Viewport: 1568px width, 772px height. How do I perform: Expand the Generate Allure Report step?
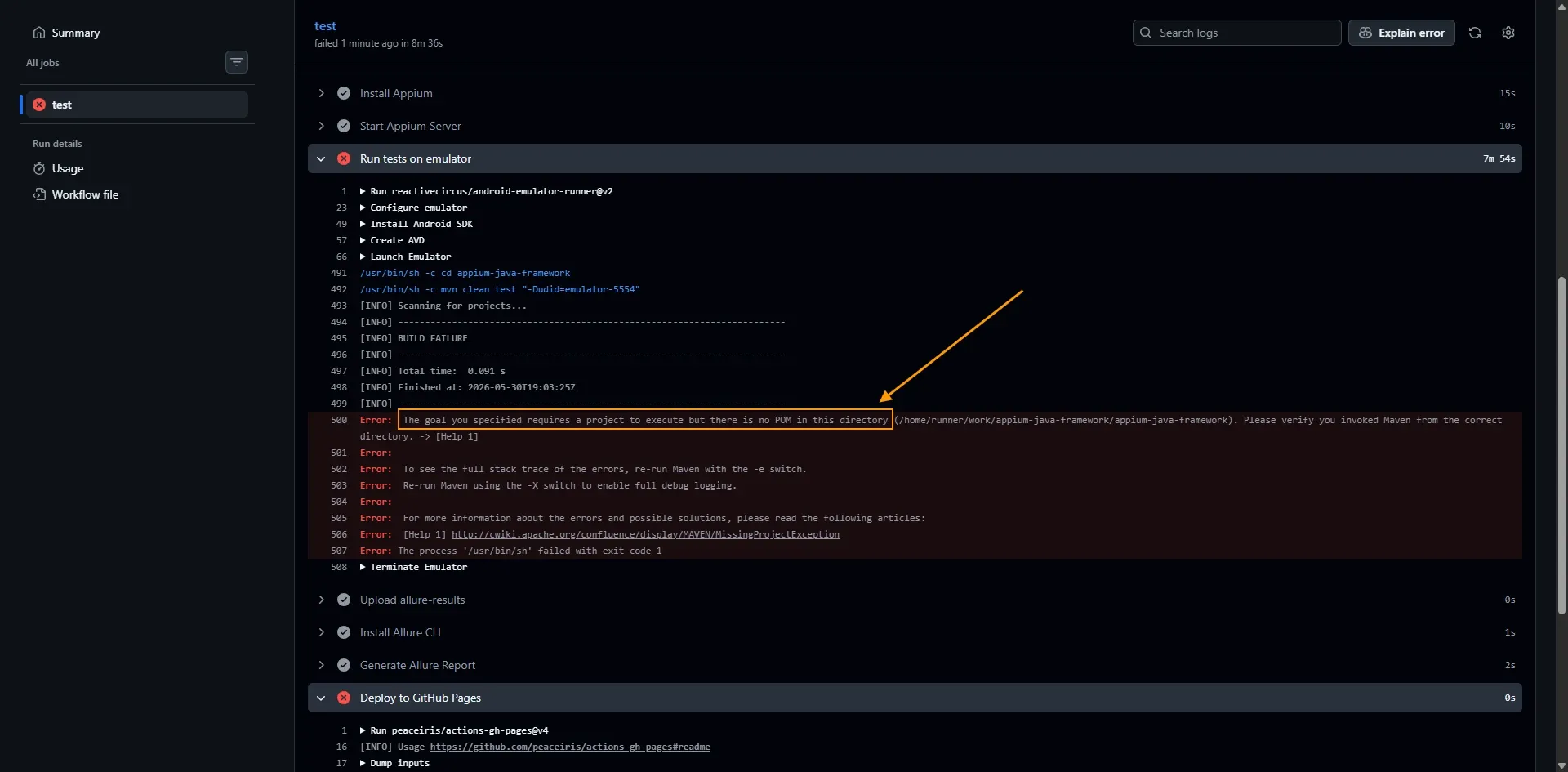[915, 665]
